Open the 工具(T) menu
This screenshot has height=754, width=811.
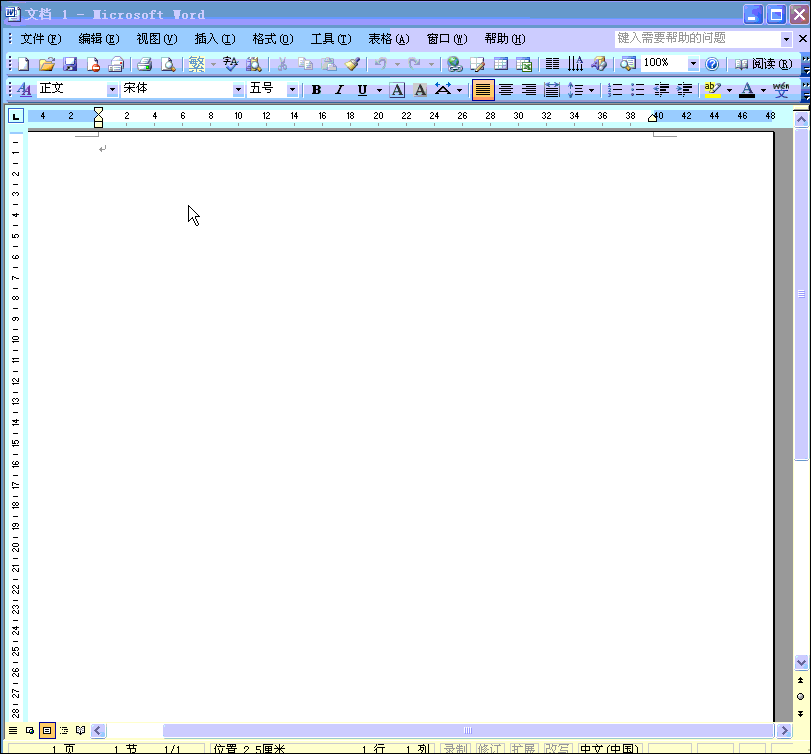click(331, 39)
